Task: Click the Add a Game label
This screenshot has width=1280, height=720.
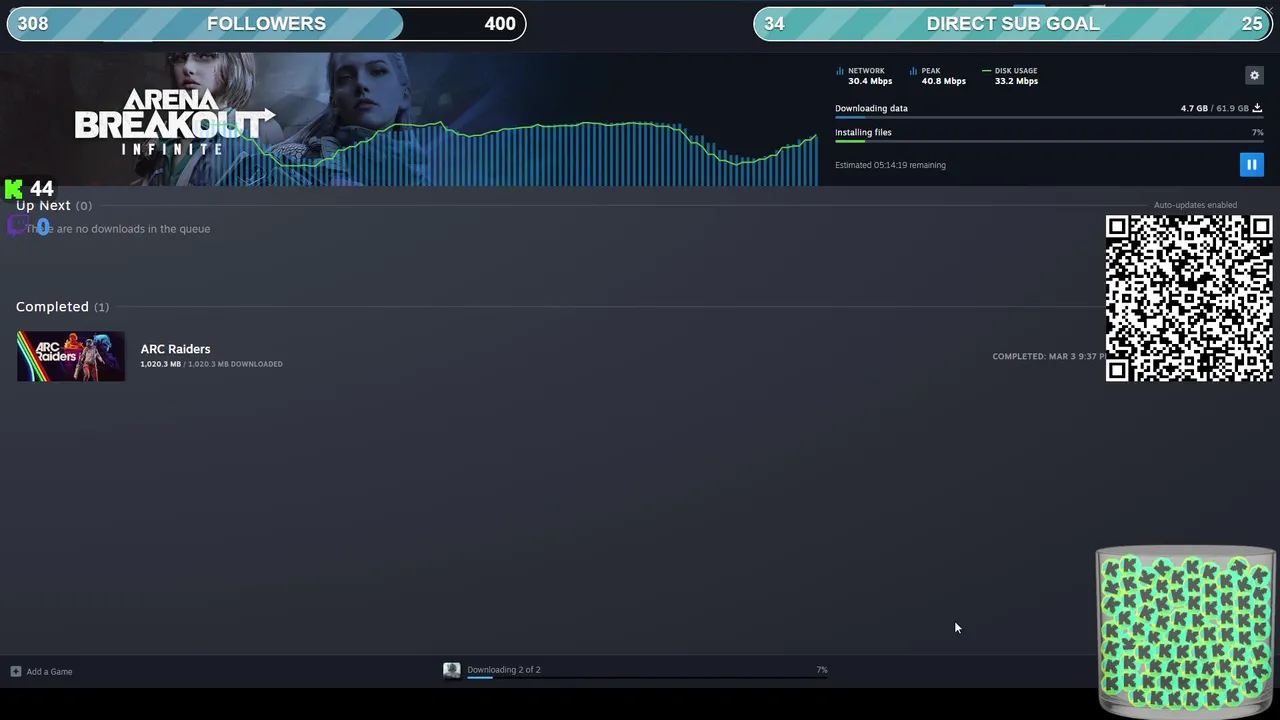Action: coord(49,672)
